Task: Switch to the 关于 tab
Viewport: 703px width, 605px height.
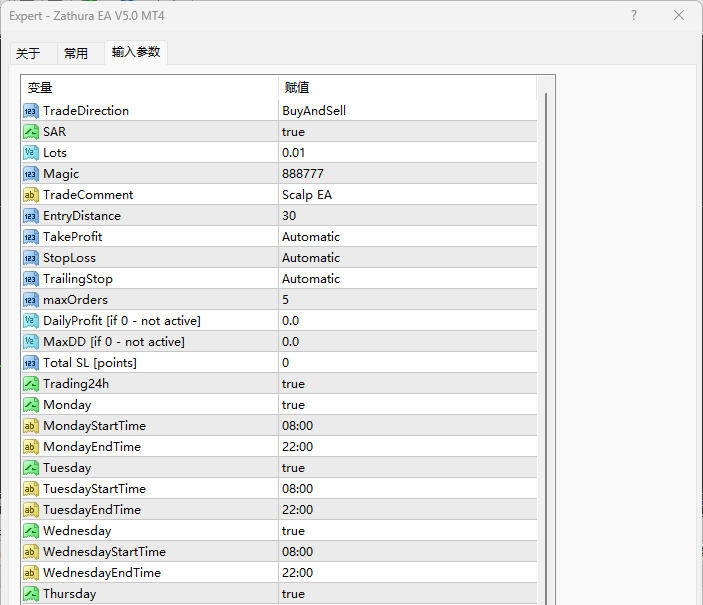Action: (28, 54)
